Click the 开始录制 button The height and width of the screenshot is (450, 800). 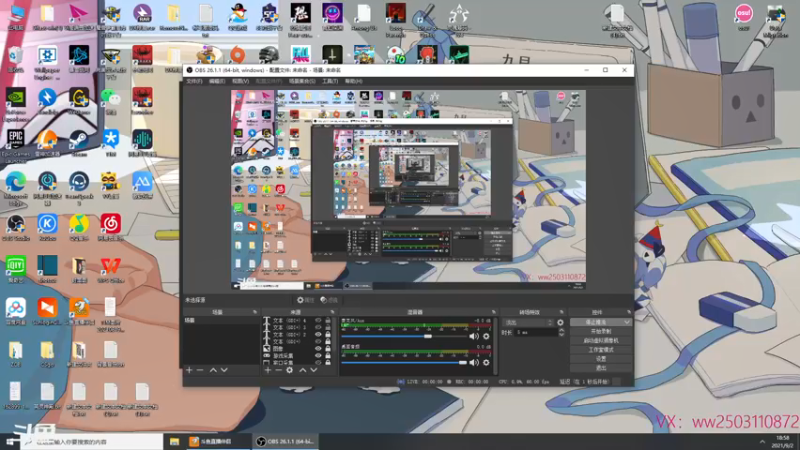point(601,332)
